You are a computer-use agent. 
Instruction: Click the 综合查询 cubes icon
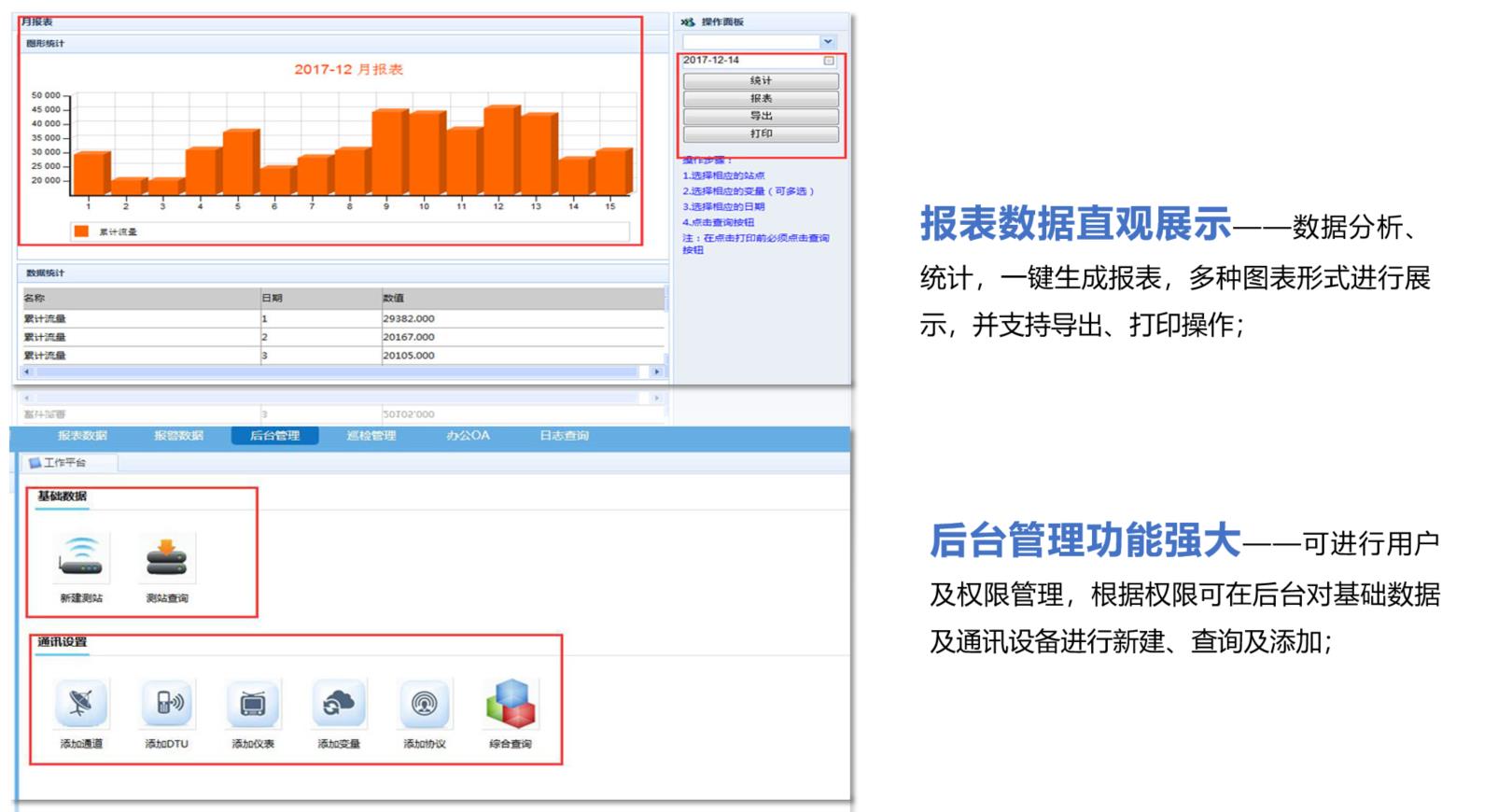(x=511, y=703)
